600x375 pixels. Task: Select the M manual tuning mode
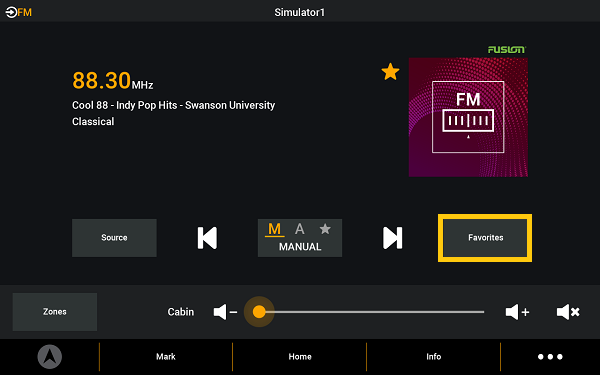[274, 229]
